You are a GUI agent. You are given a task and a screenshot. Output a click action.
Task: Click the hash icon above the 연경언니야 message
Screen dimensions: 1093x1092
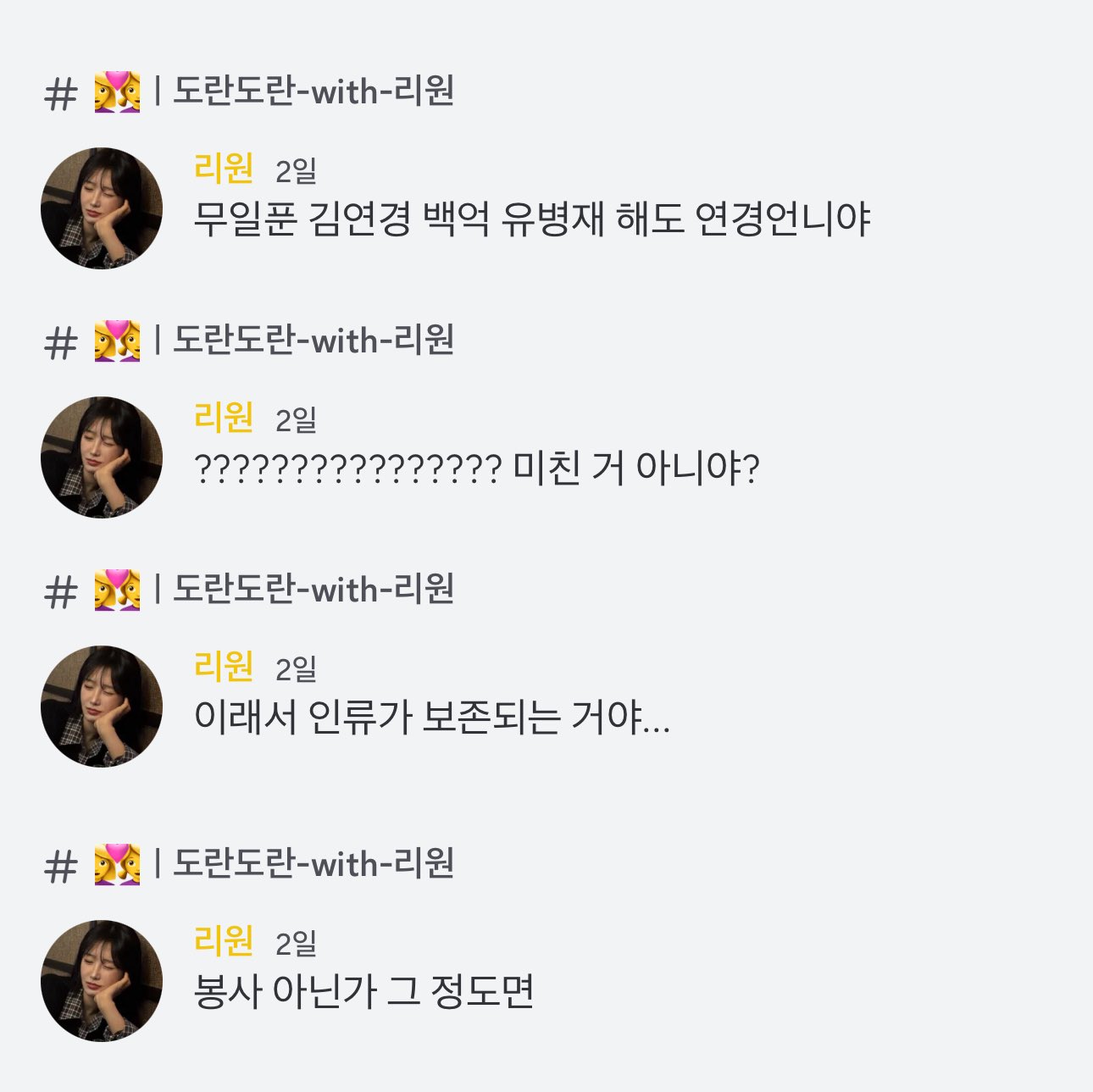(x=60, y=94)
